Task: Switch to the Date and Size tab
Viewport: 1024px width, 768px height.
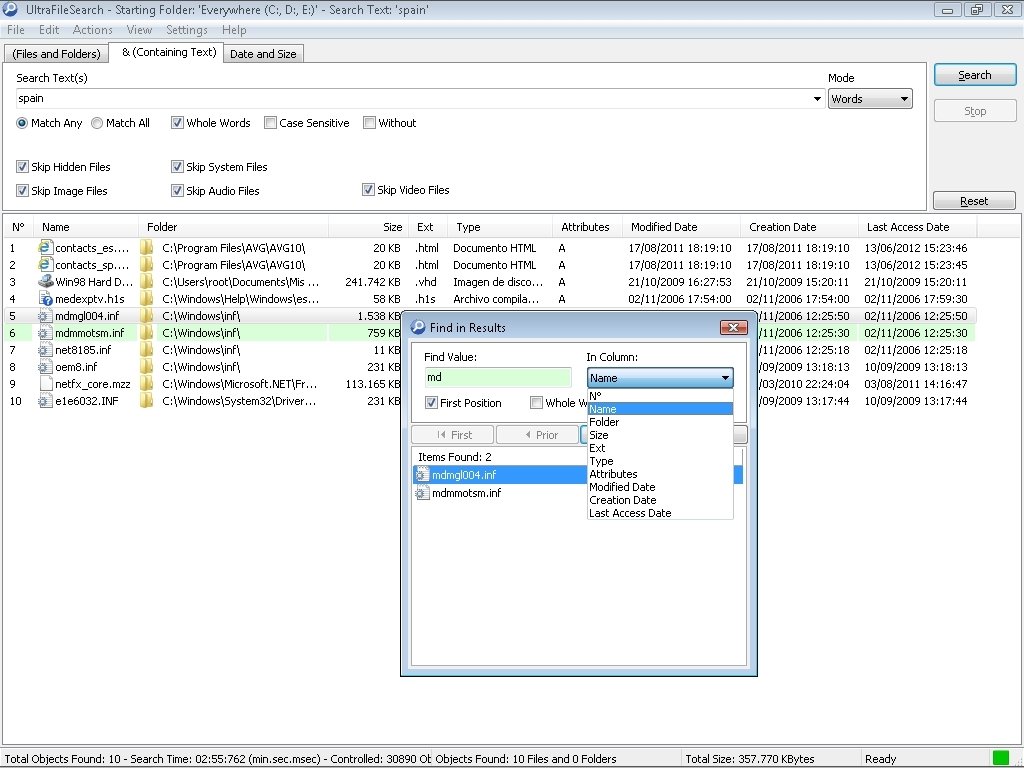Action: pos(263,54)
